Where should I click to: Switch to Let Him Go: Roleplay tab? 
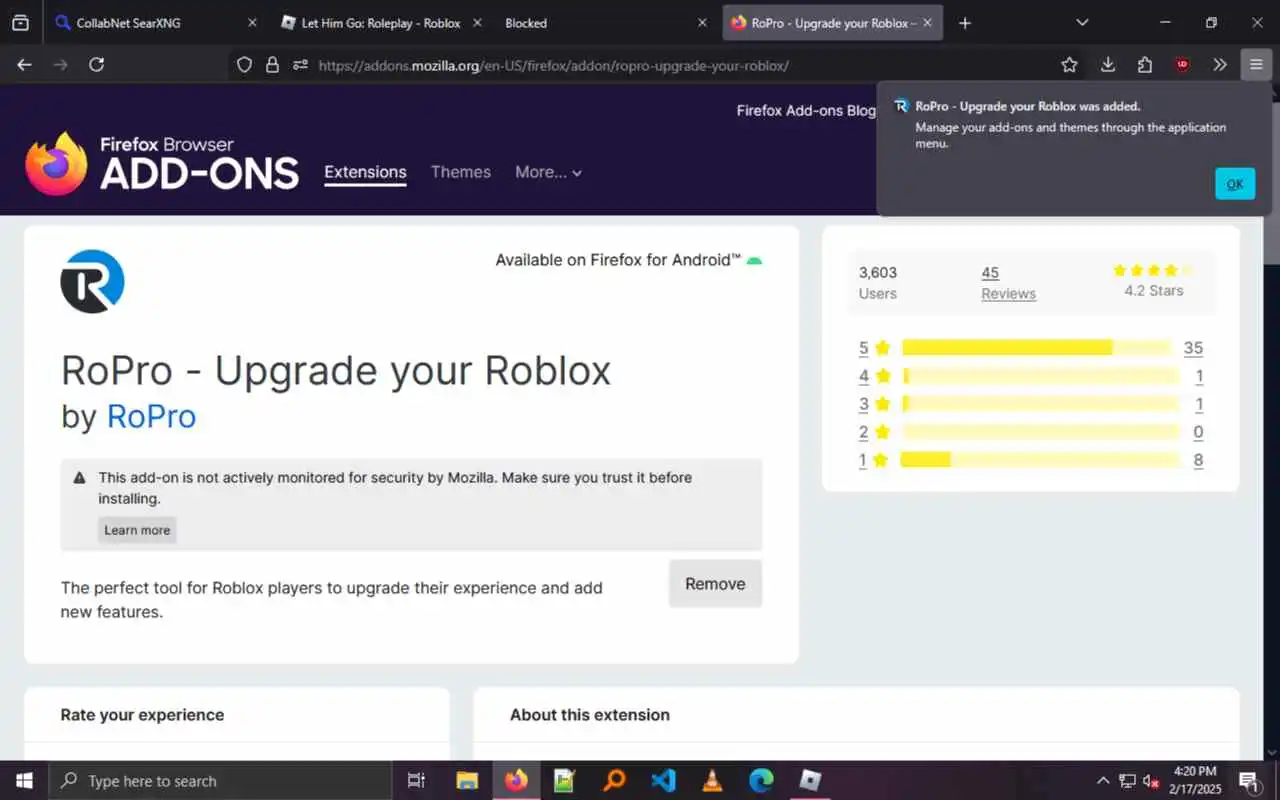[381, 22]
